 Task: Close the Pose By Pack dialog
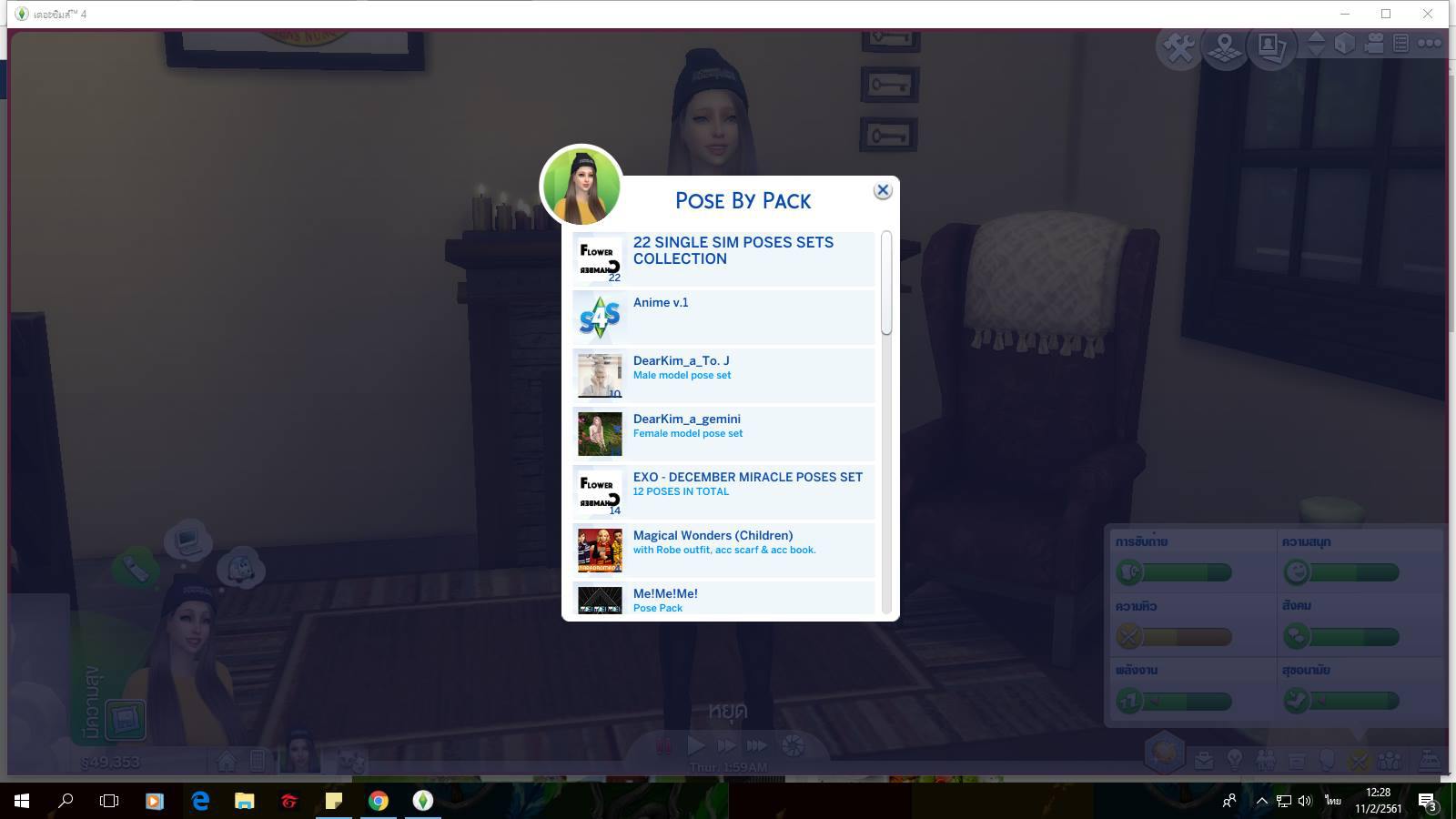882,190
